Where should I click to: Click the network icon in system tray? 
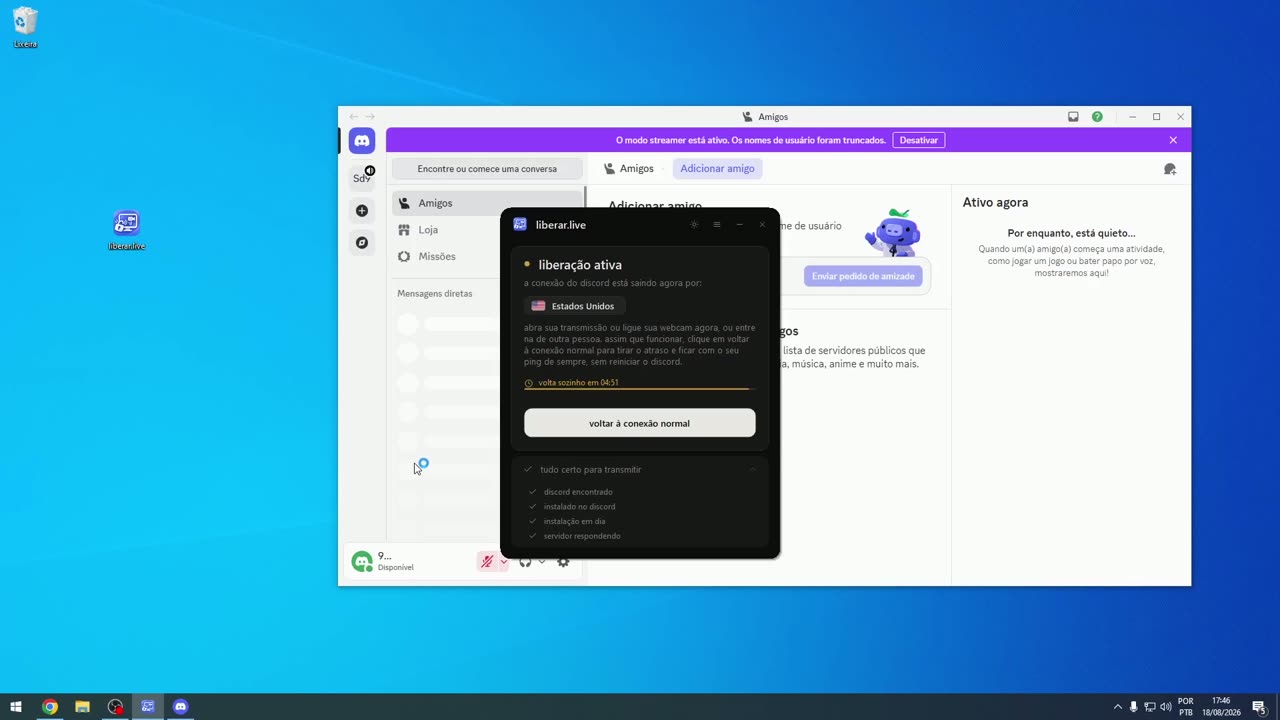[1149, 707]
